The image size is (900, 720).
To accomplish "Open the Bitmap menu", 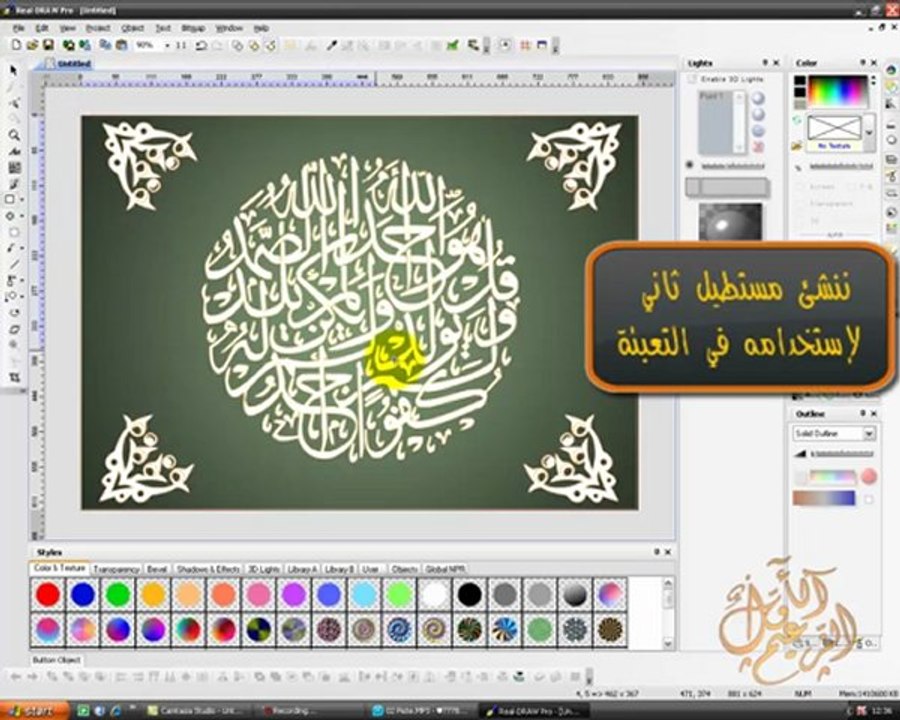I will [x=193, y=28].
